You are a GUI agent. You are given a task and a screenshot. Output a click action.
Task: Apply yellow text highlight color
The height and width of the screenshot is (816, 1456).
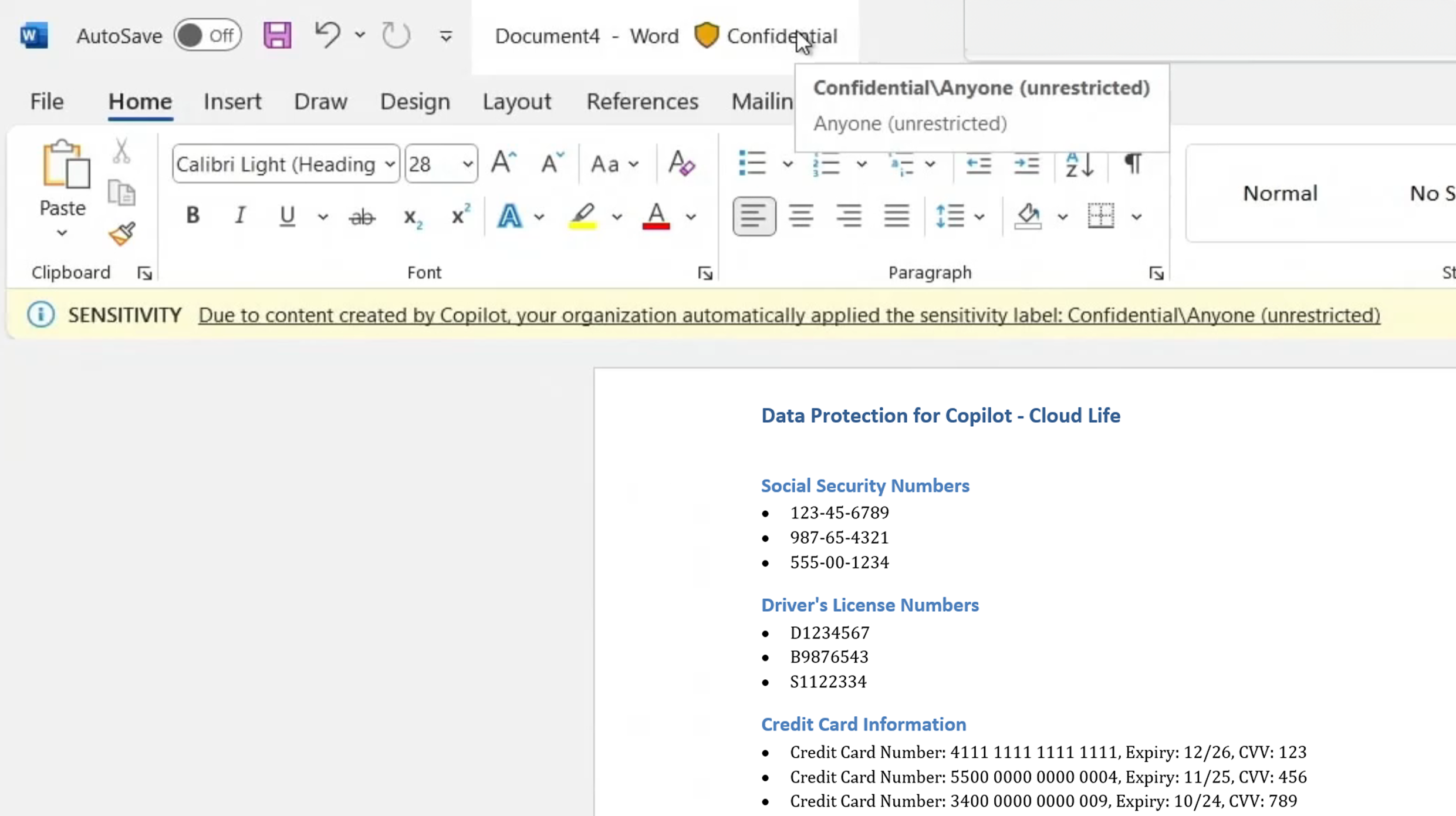point(583,216)
